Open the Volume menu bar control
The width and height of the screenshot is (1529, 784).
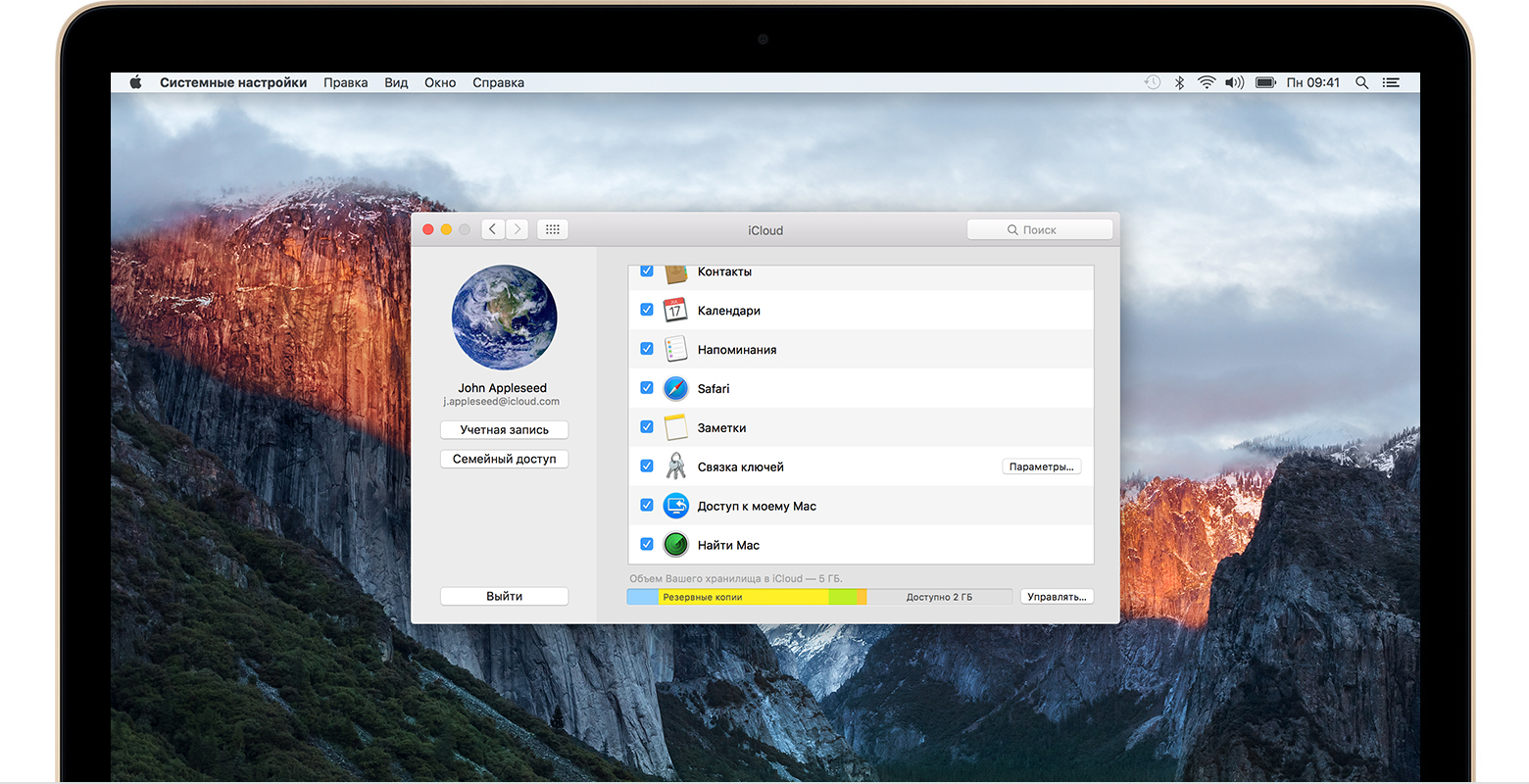[1235, 83]
